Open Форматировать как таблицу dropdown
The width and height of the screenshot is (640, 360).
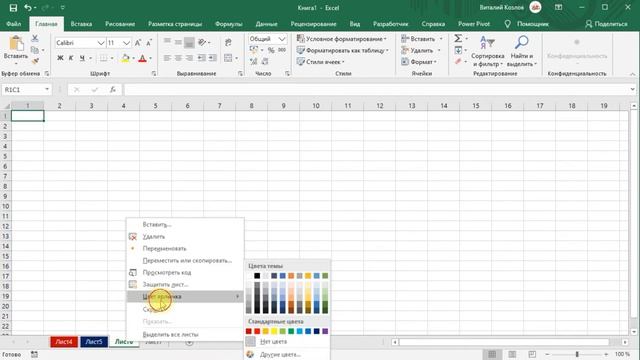(x=343, y=50)
